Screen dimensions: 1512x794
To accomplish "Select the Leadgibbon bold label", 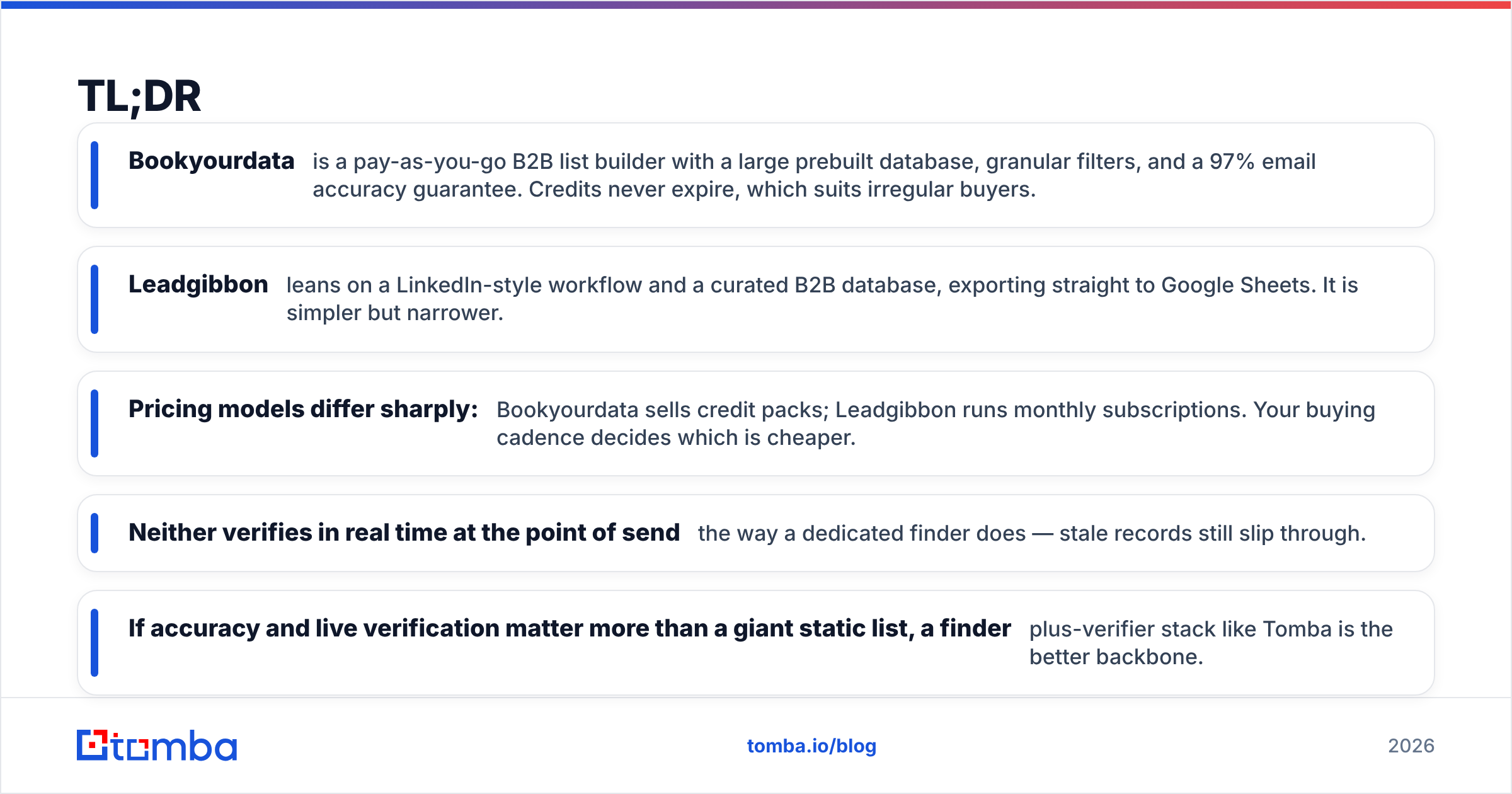I will coord(198,284).
